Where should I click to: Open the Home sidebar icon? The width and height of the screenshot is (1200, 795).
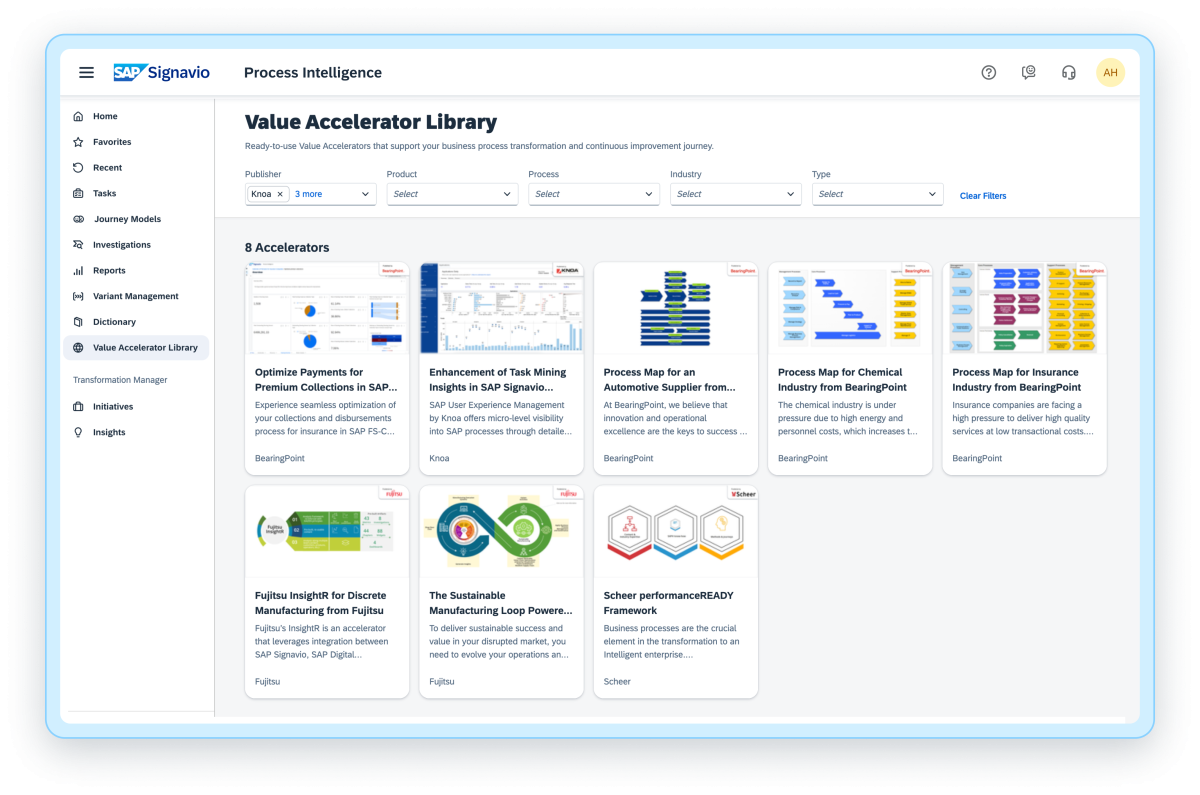click(77, 116)
